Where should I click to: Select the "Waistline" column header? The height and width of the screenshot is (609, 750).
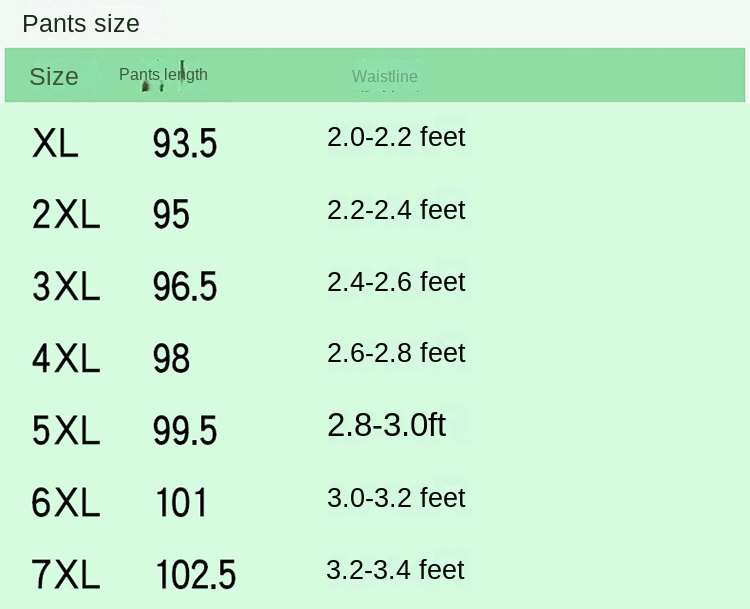click(x=385, y=77)
